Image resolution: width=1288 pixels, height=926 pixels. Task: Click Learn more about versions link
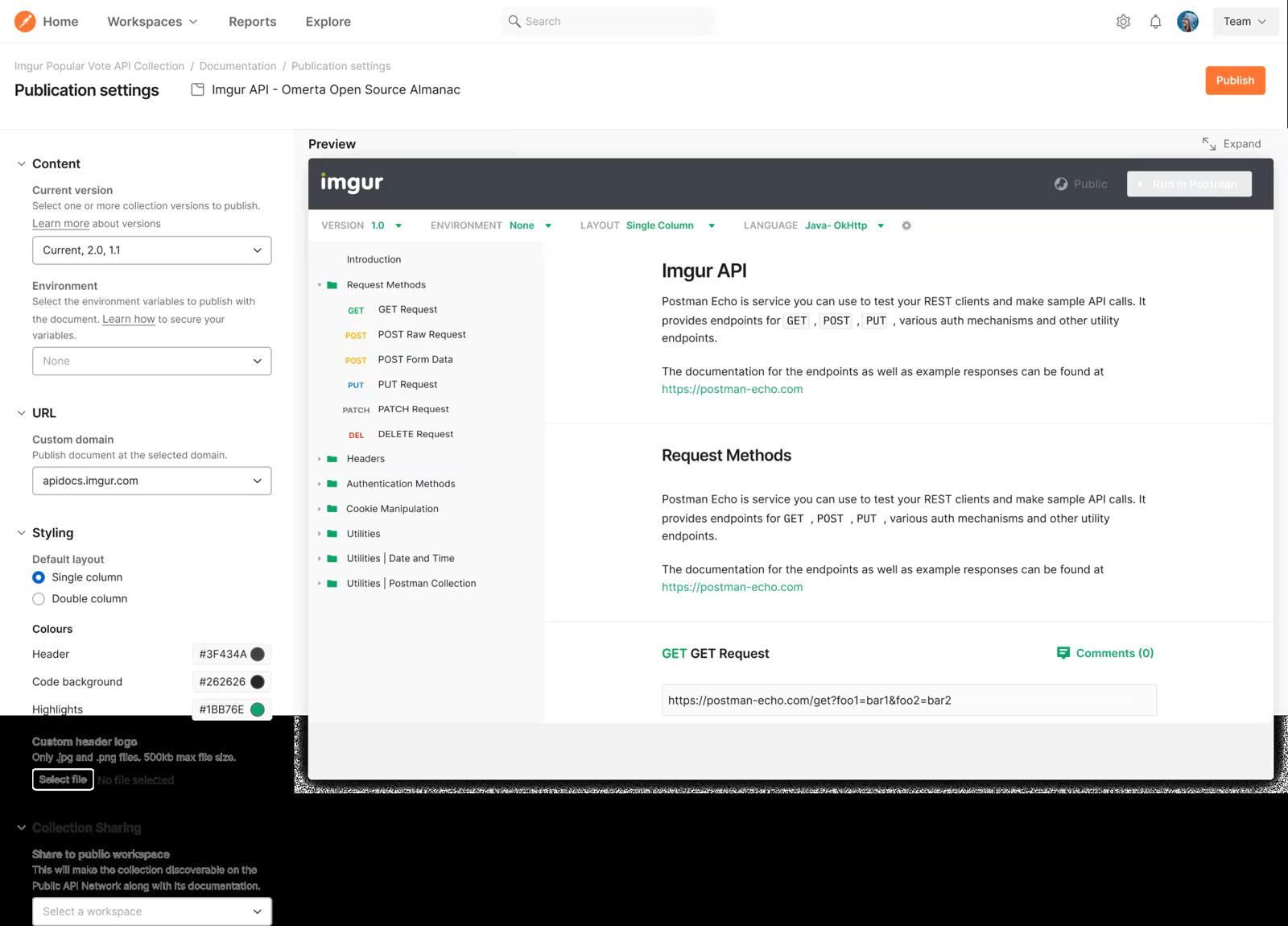pyautogui.click(x=60, y=224)
